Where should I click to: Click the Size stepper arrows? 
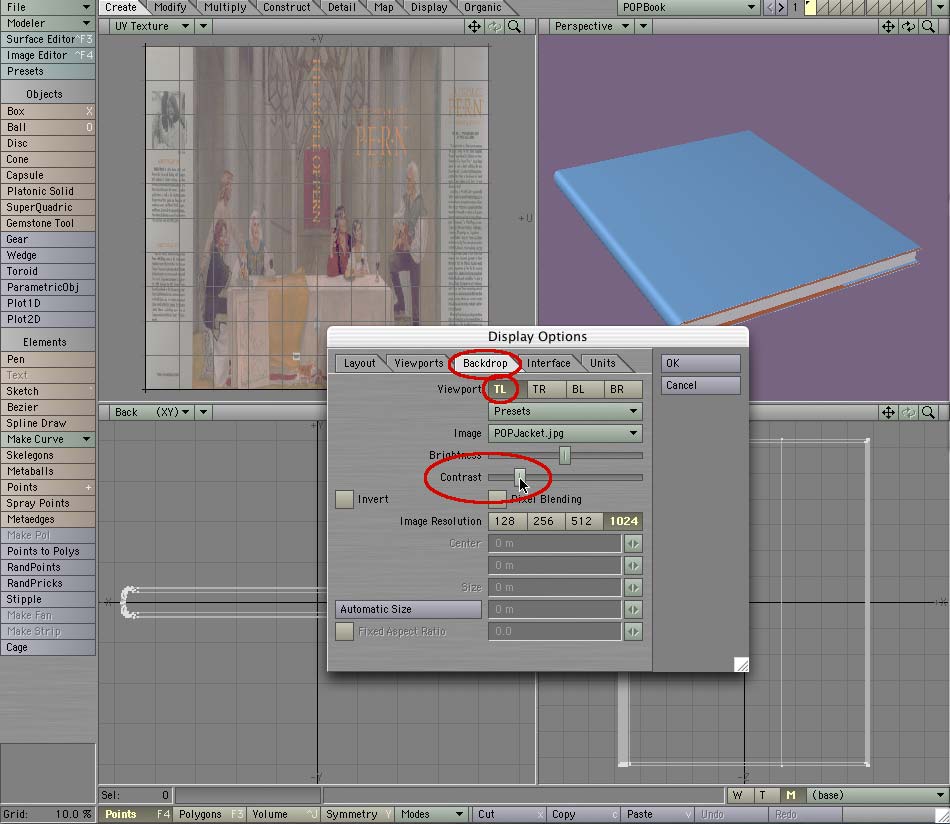pos(633,587)
